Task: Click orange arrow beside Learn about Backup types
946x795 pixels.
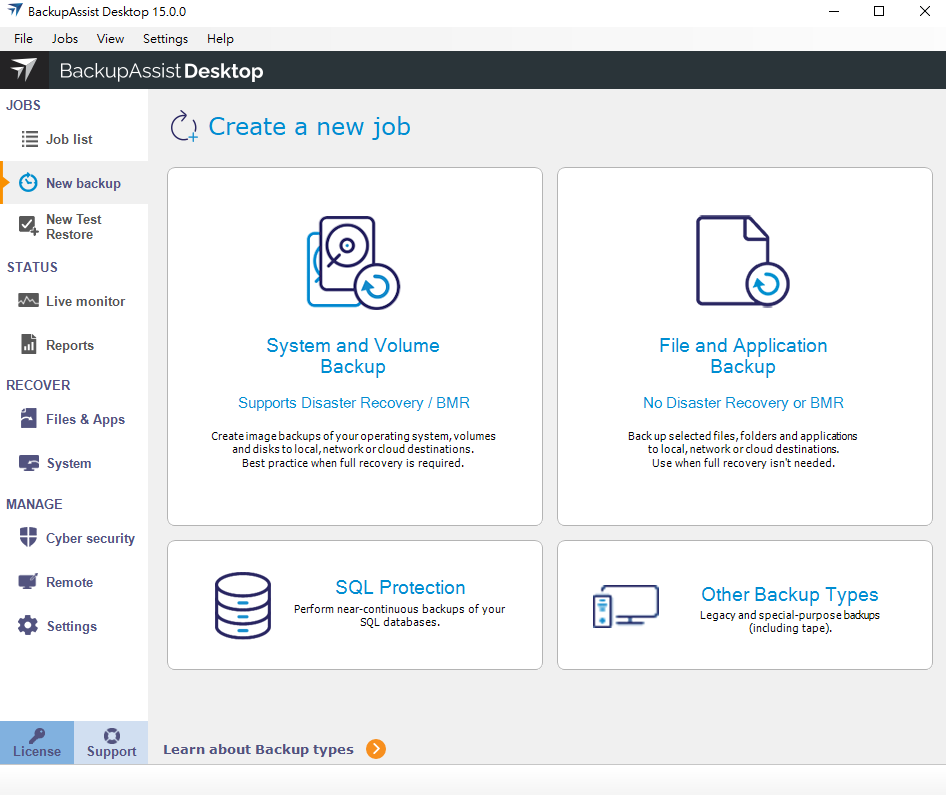Action: (375, 749)
